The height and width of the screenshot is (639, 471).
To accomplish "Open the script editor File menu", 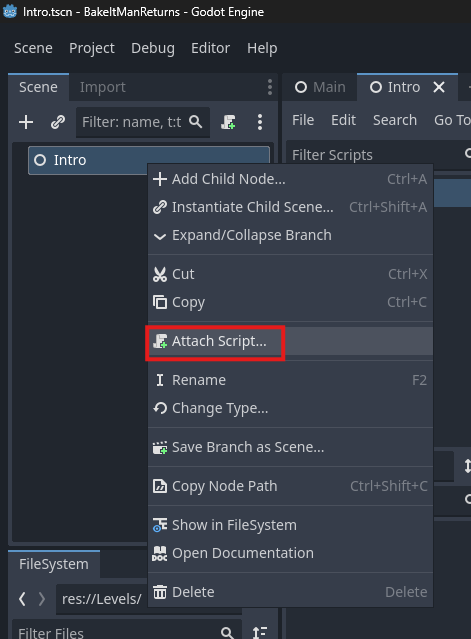I will point(303,120).
